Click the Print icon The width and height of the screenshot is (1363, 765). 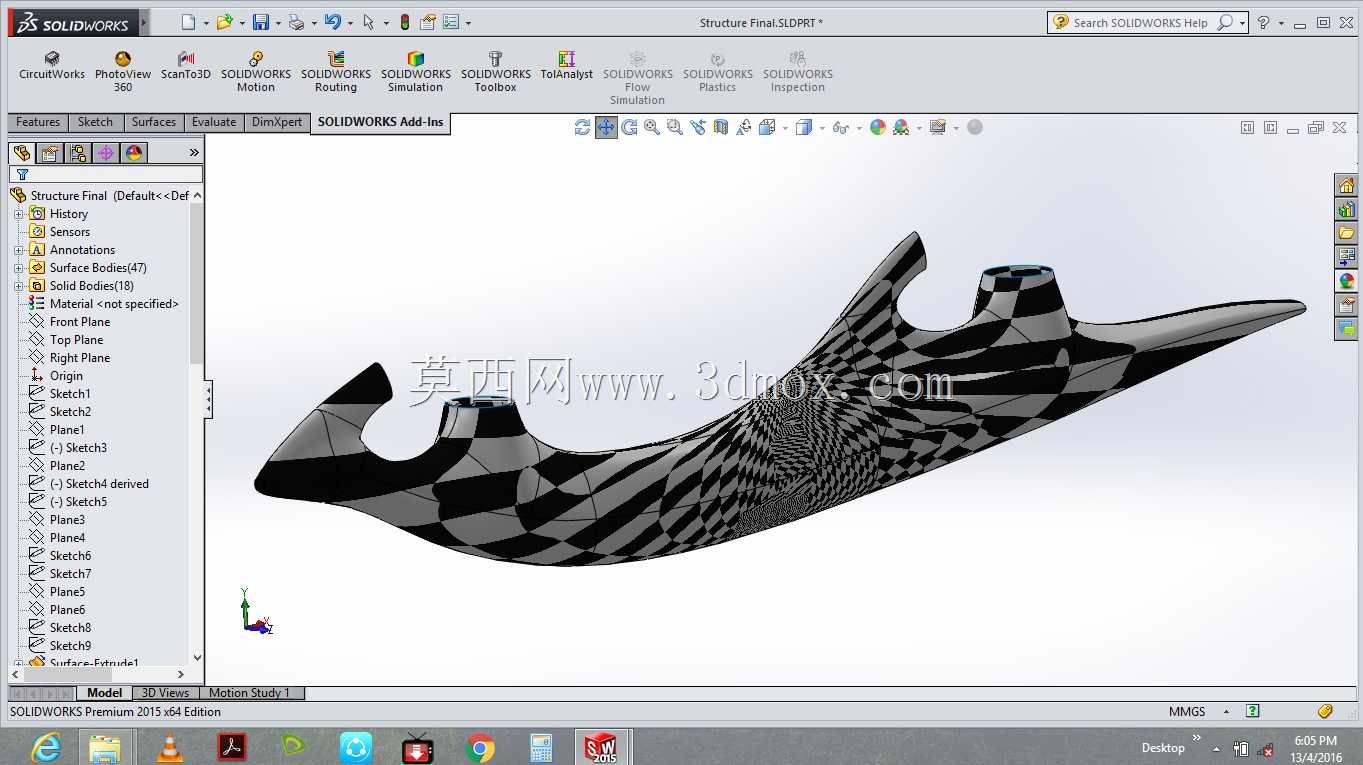click(296, 22)
